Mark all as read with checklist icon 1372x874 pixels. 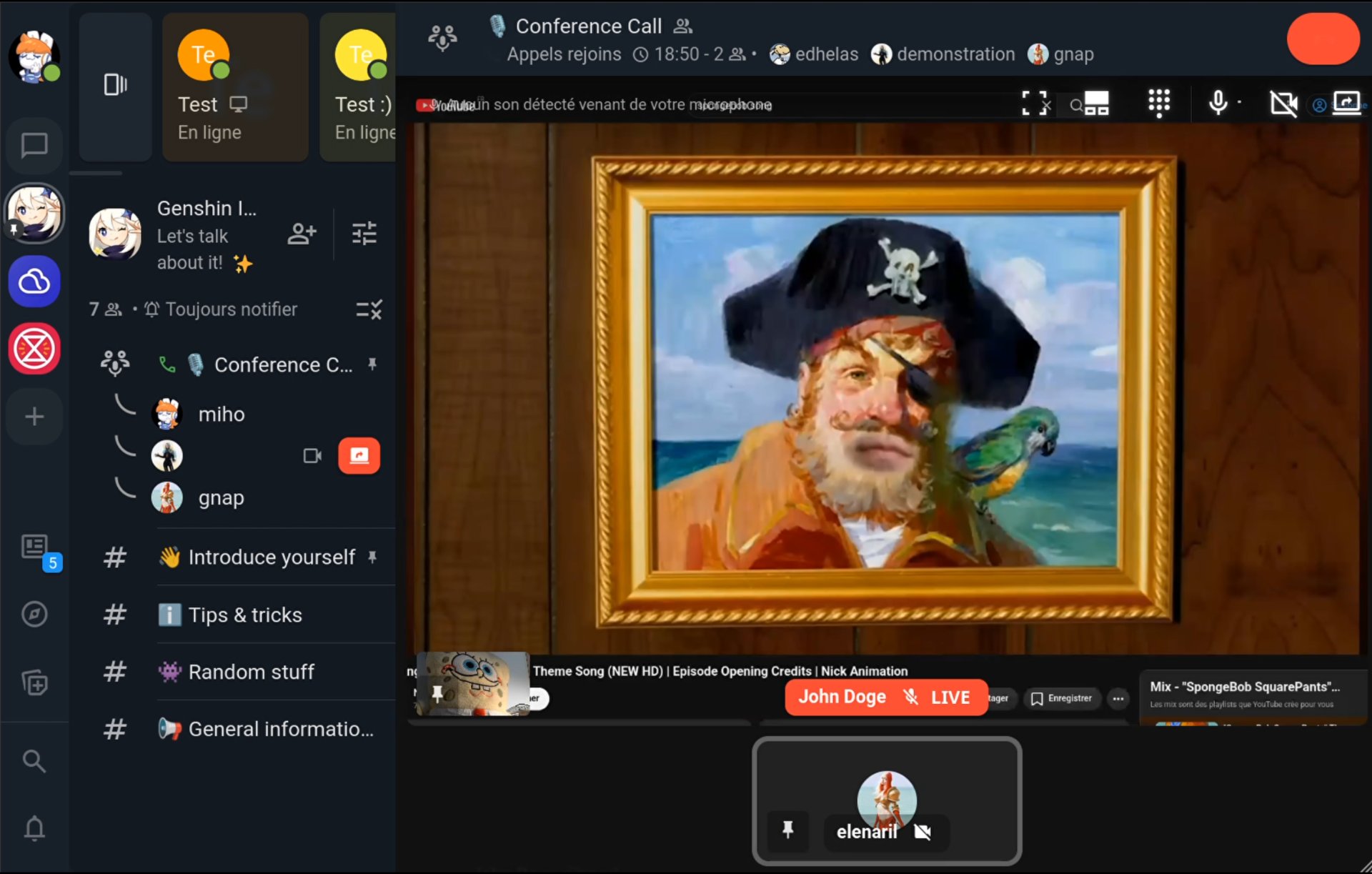click(x=369, y=309)
